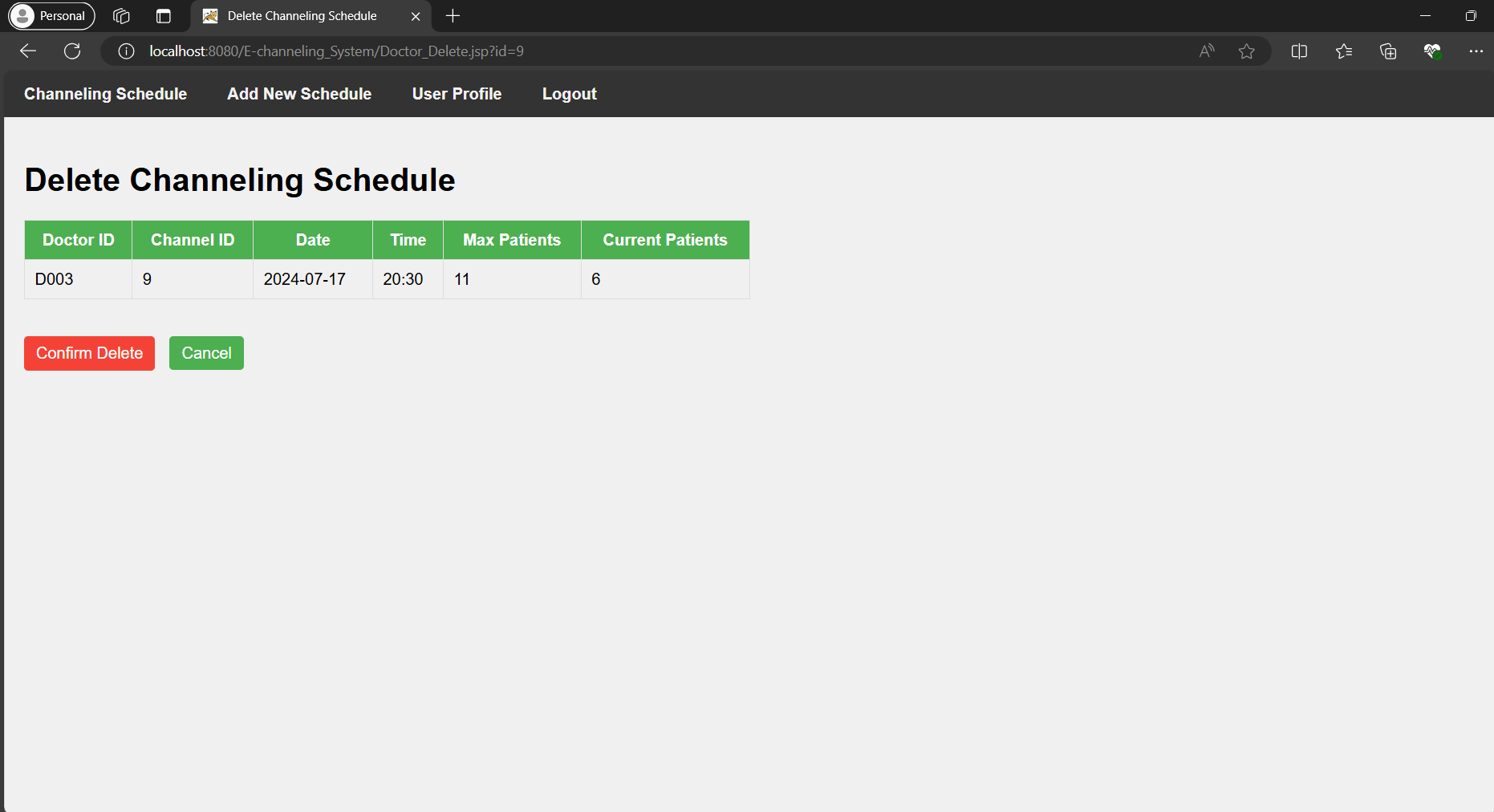Click the Date column header
The image size is (1494, 812).
[313, 240]
